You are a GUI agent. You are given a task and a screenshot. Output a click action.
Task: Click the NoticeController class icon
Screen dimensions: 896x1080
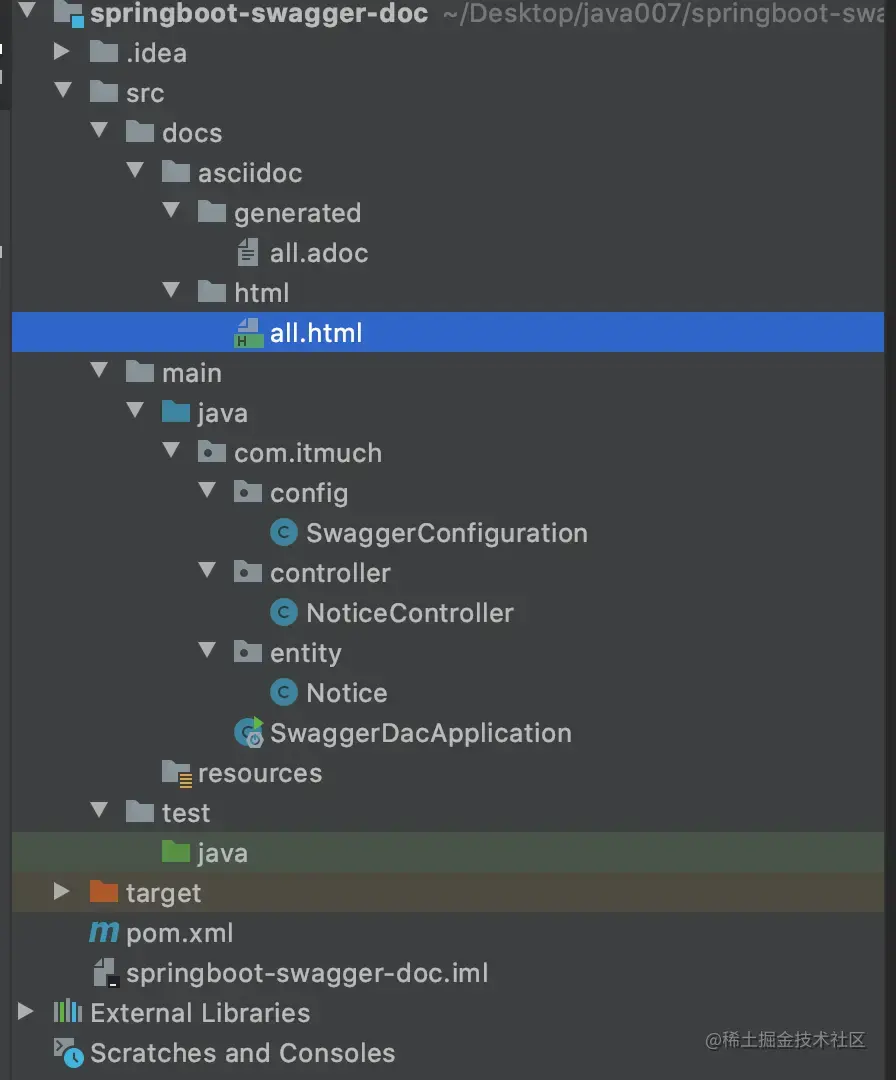[284, 613]
